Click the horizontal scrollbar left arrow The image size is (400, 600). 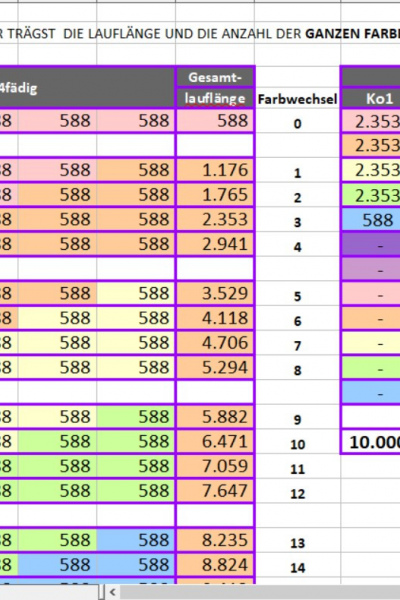[x=113, y=592]
